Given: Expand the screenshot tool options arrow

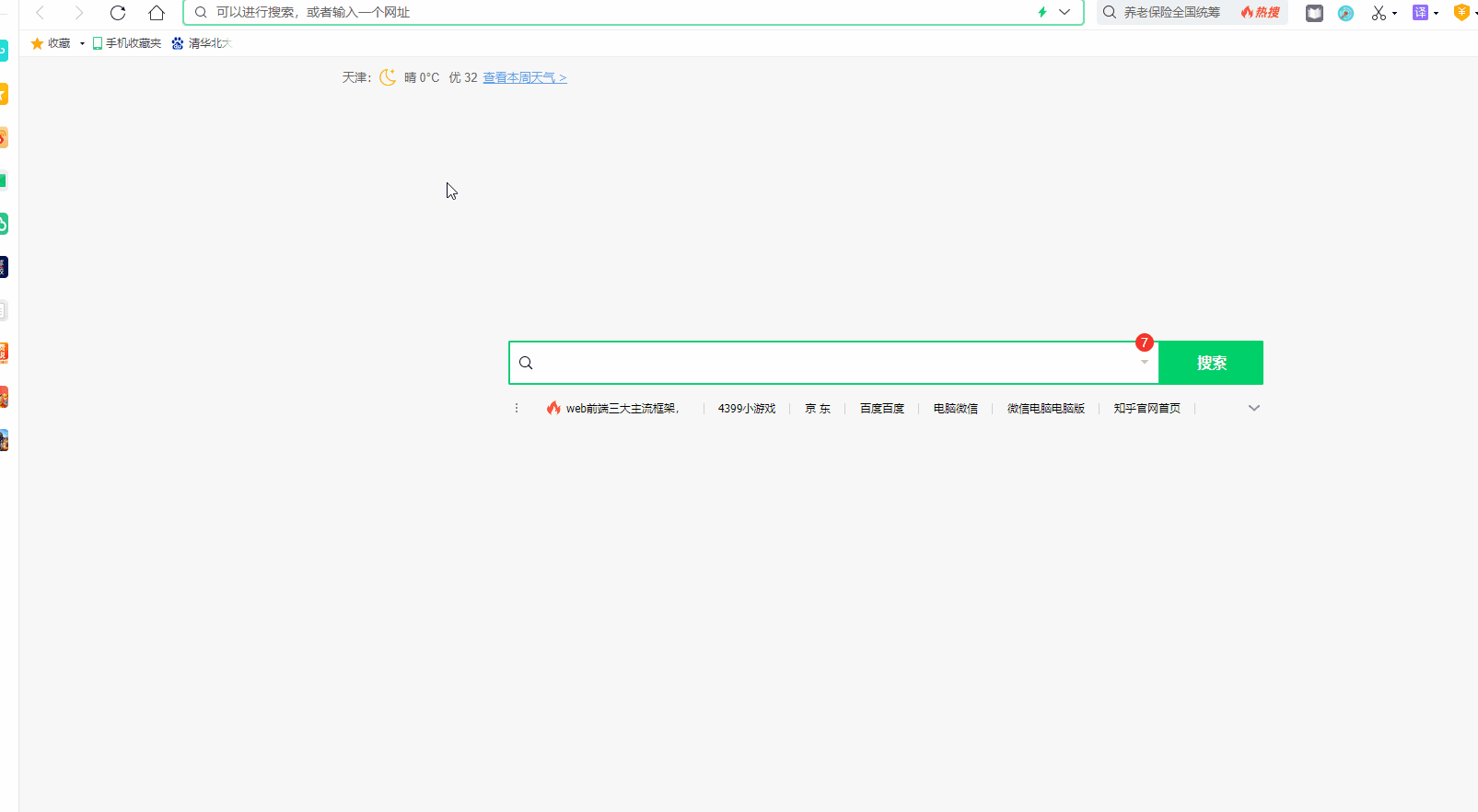Looking at the screenshot, I should point(1394,14).
